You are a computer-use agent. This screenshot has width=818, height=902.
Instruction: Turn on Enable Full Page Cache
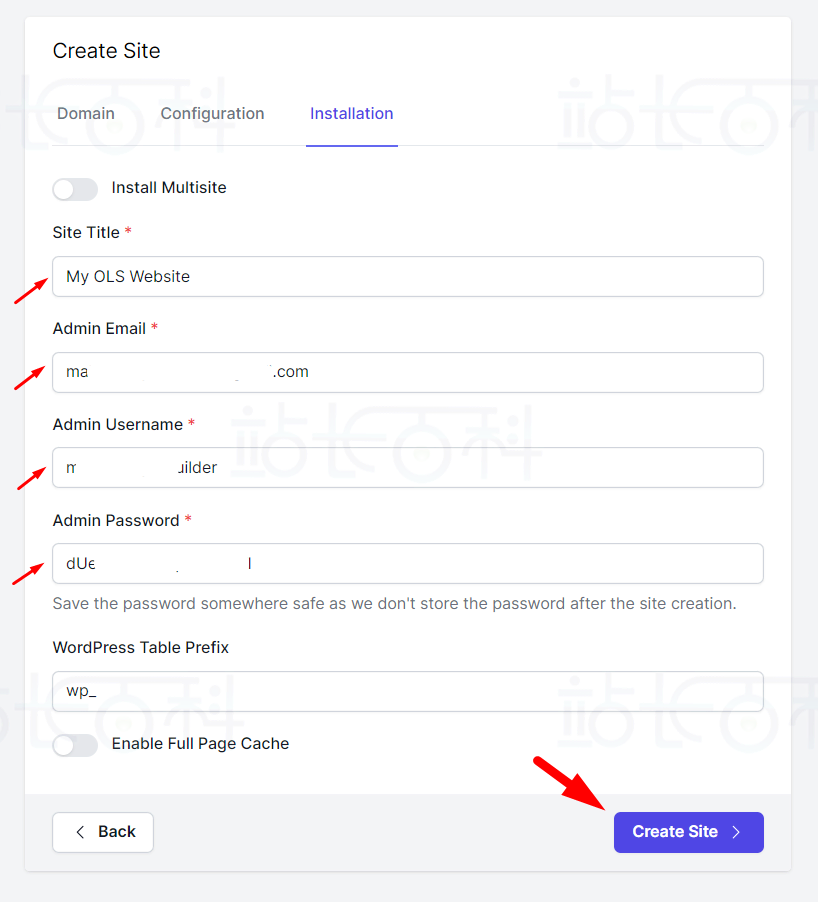click(x=75, y=745)
